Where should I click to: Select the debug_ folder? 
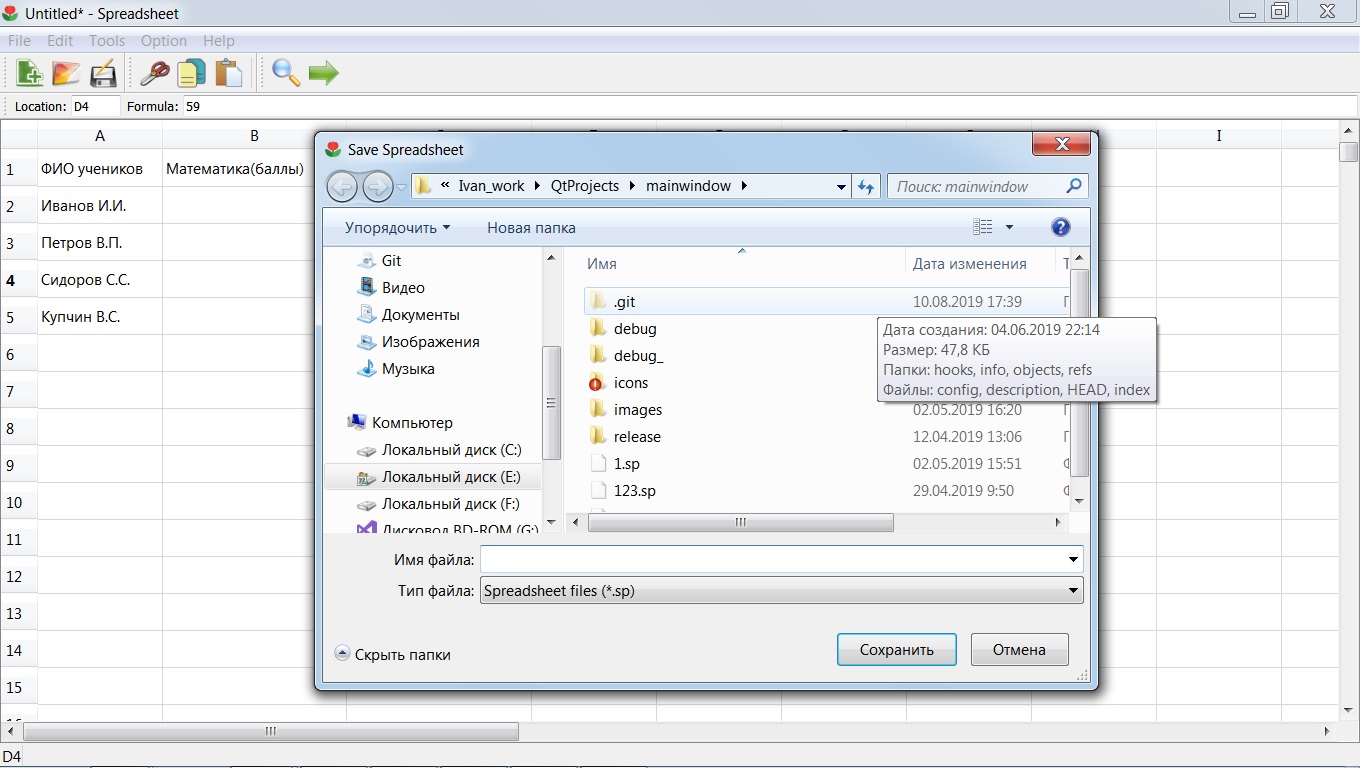[x=638, y=355]
